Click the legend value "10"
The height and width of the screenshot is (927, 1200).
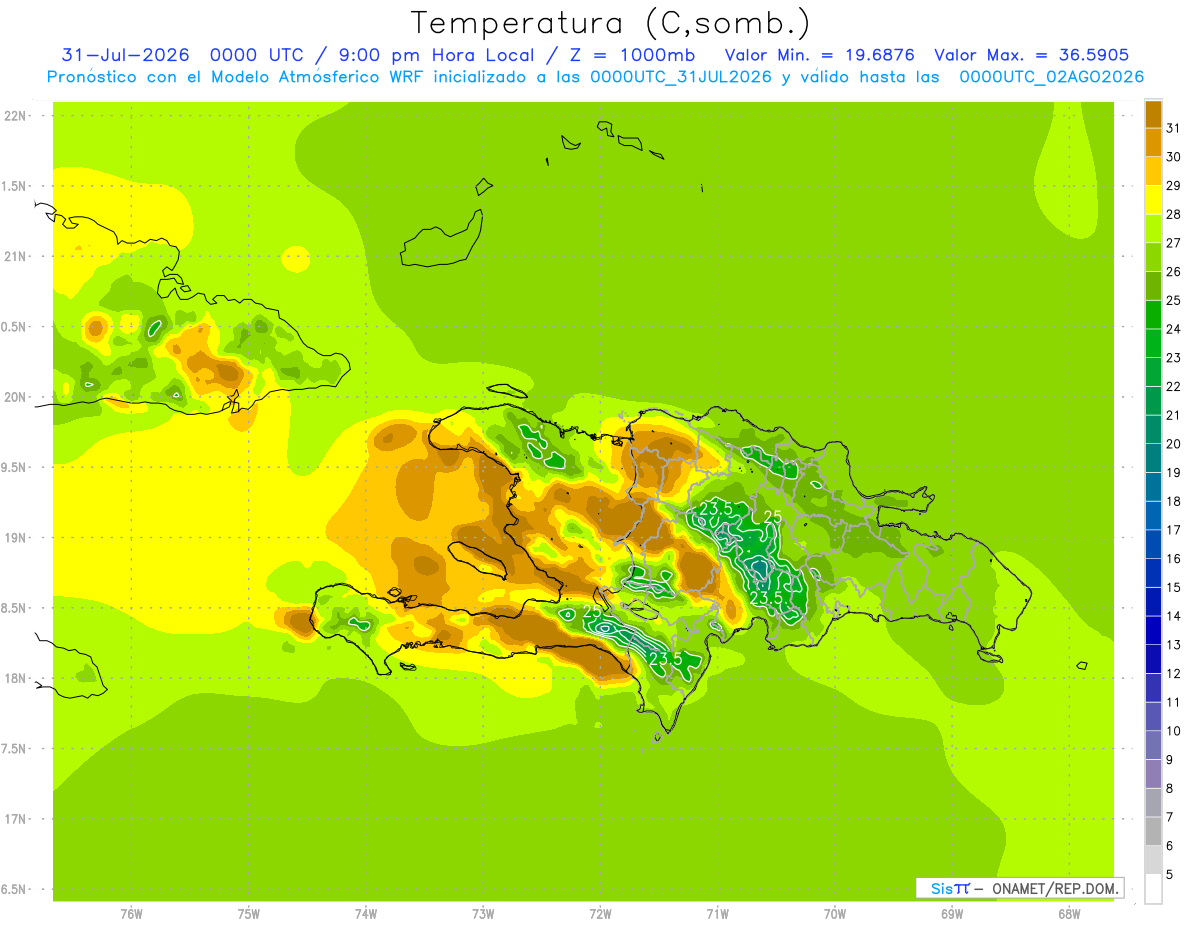click(x=1173, y=731)
